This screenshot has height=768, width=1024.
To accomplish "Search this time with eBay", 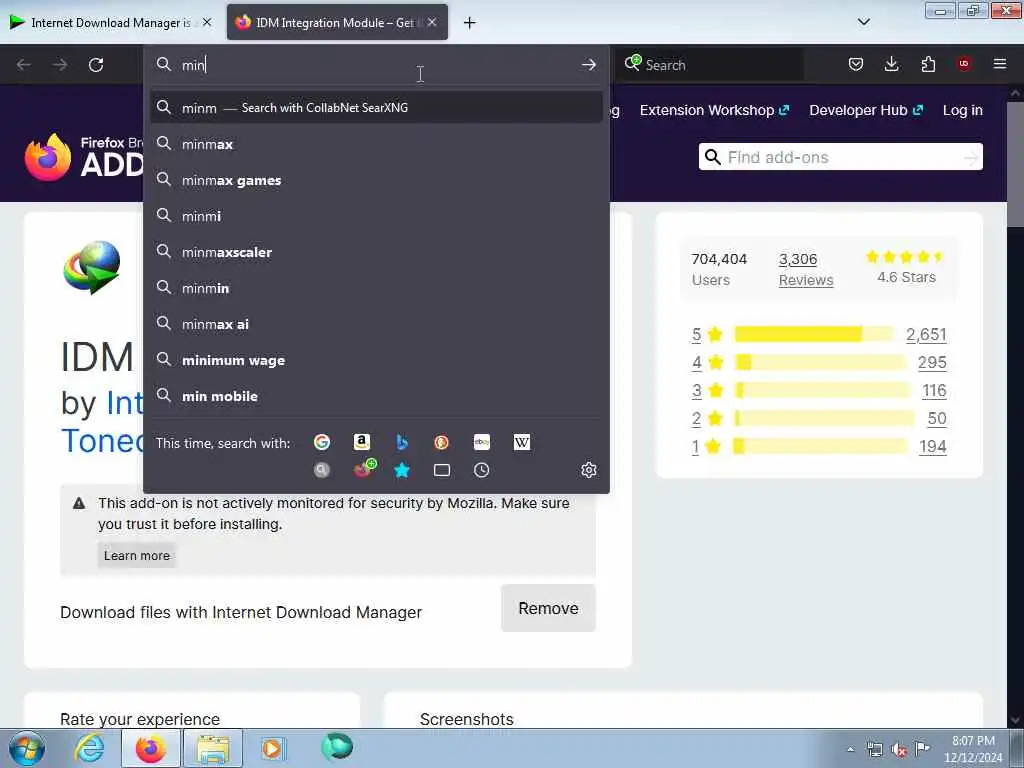I will click(481, 442).
